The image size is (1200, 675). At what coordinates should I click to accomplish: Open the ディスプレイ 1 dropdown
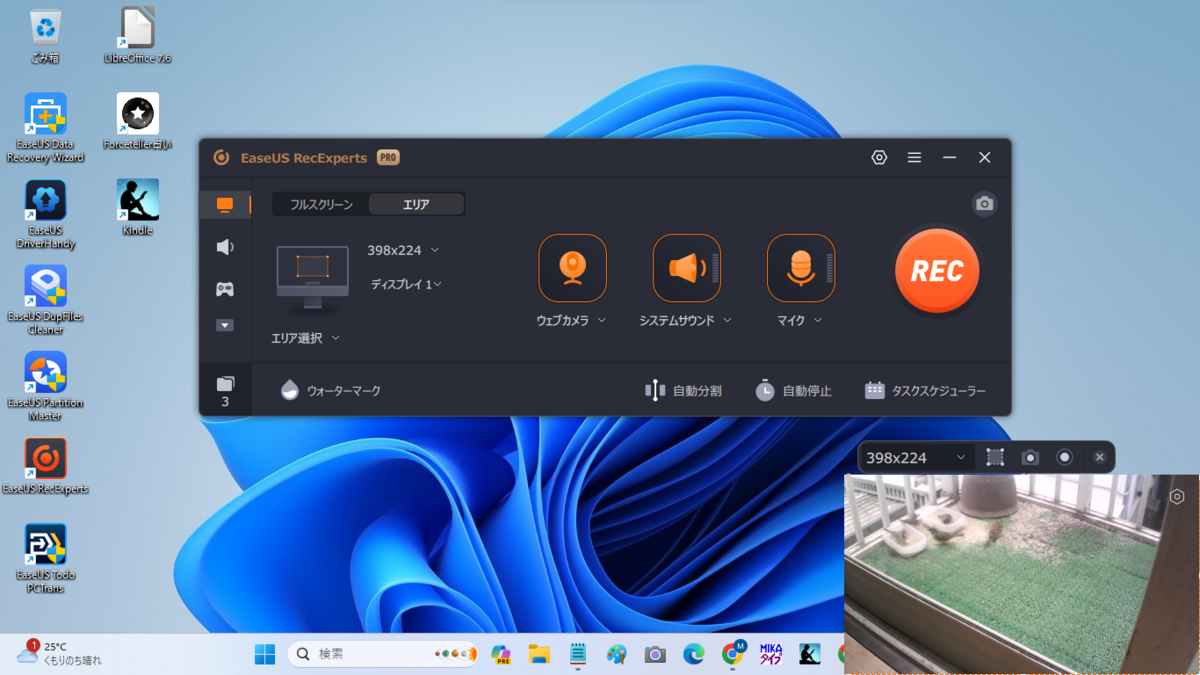pos(406,284)
